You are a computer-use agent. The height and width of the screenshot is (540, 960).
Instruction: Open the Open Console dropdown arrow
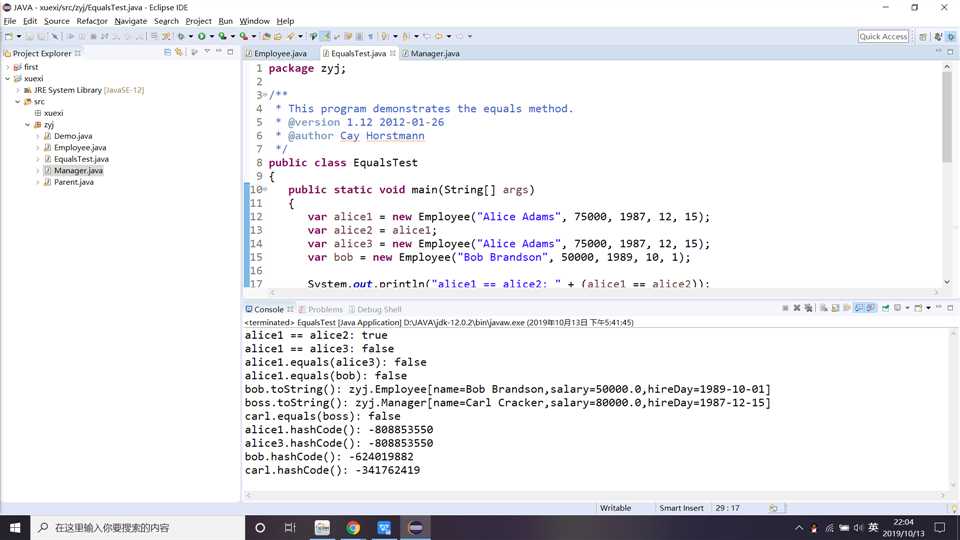(x=929, y=308)
